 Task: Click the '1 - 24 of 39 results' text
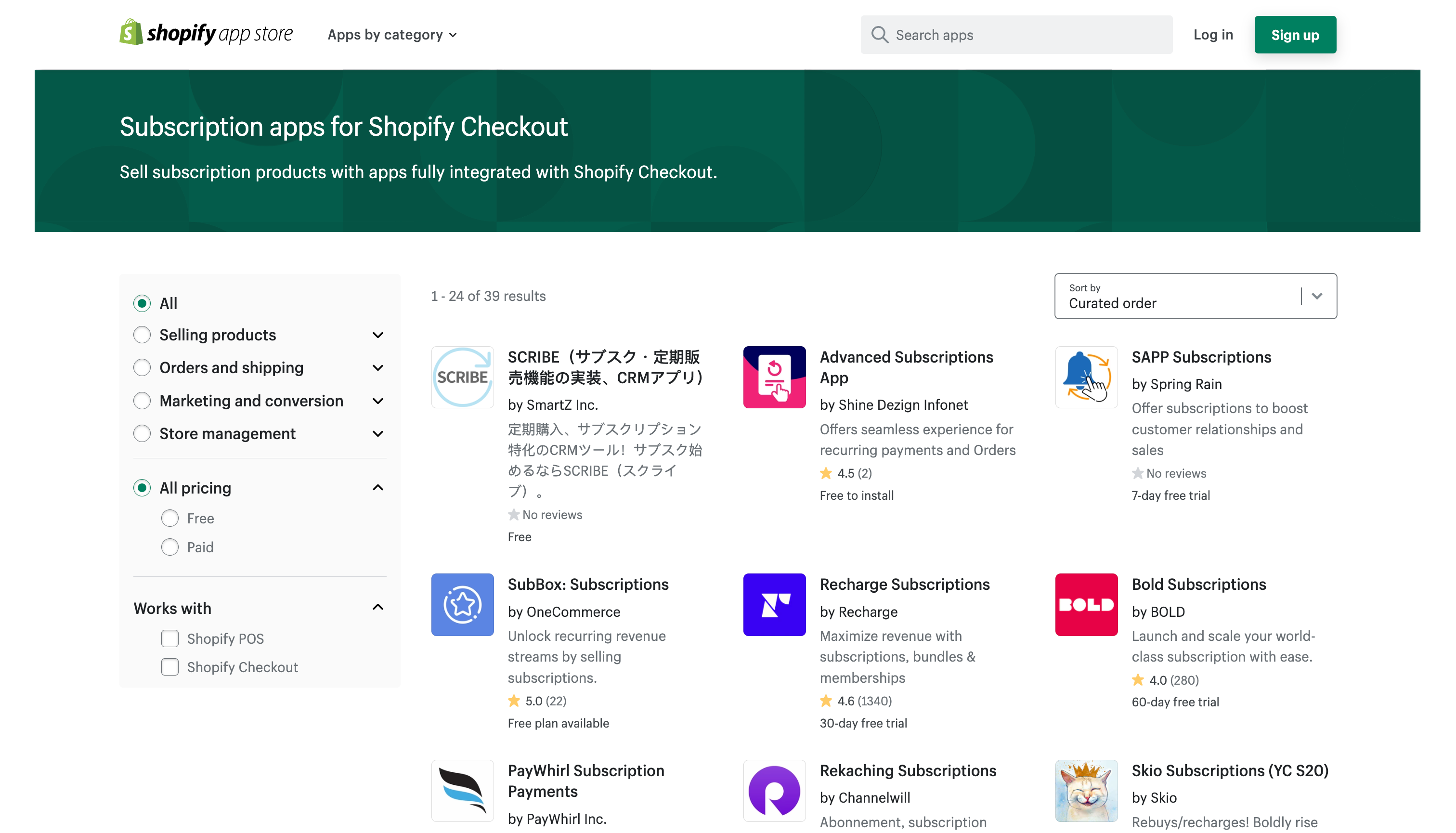[x=488, y=296]
